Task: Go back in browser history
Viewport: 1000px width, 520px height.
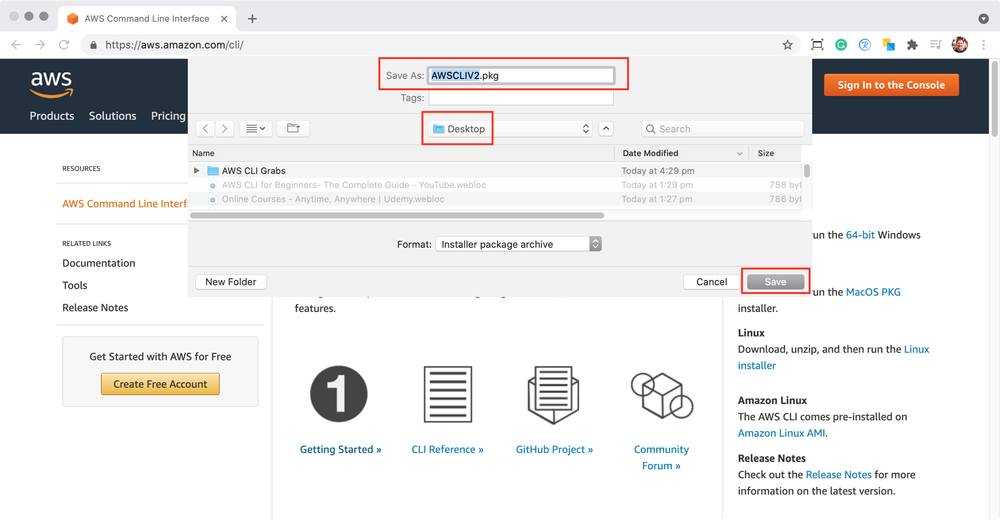Action: [17, 45]
